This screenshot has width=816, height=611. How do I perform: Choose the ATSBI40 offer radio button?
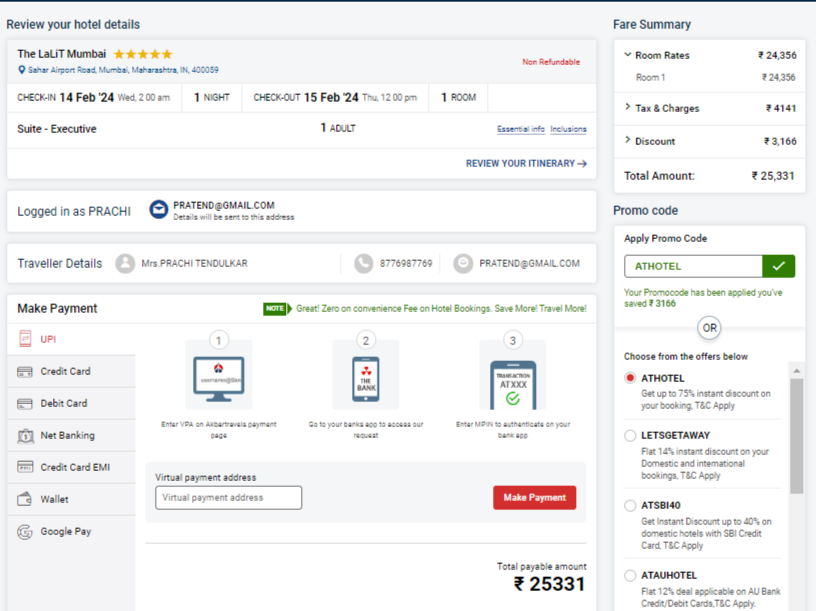630,506
